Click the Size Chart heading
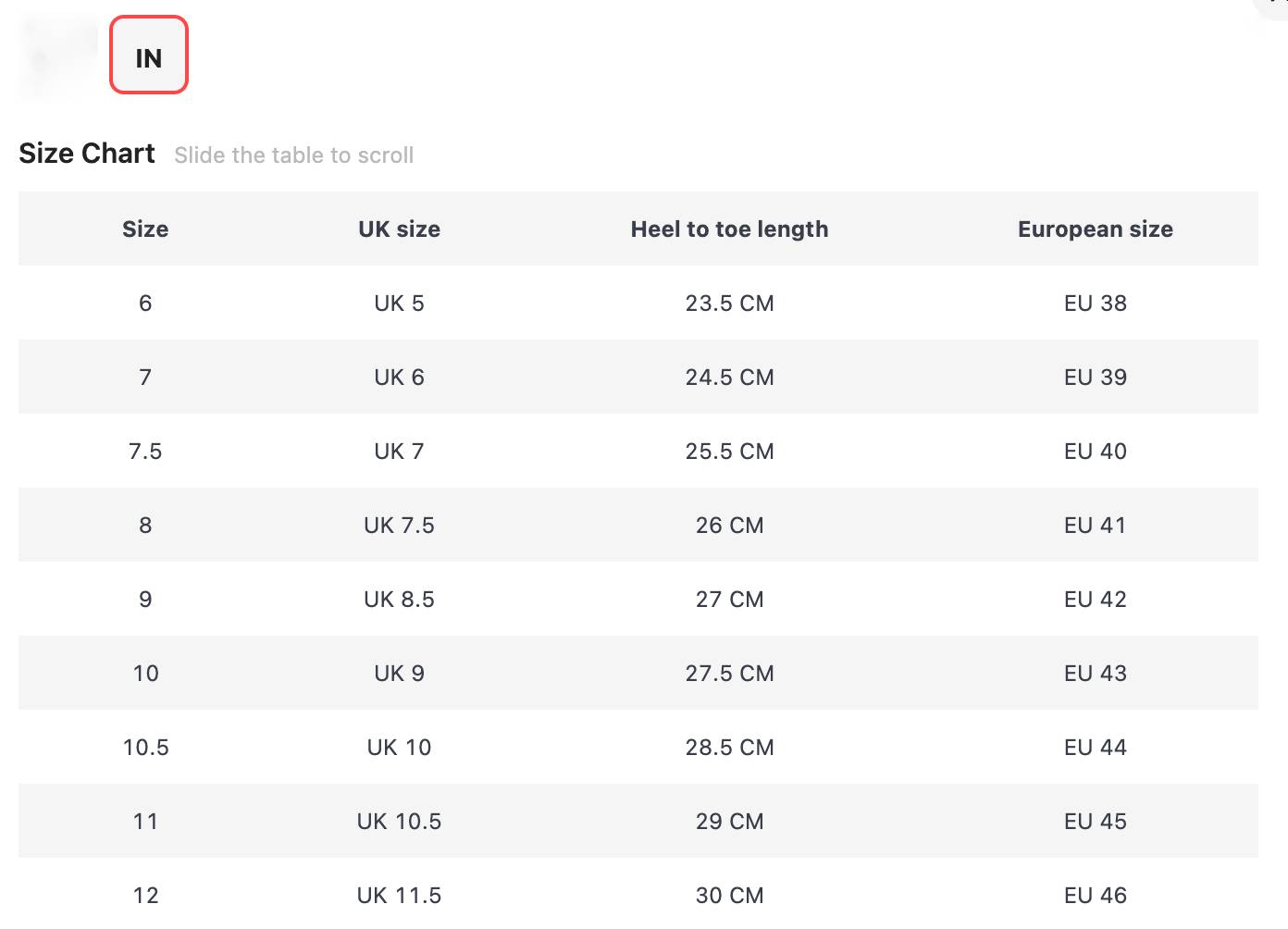 tap(87, 154)
